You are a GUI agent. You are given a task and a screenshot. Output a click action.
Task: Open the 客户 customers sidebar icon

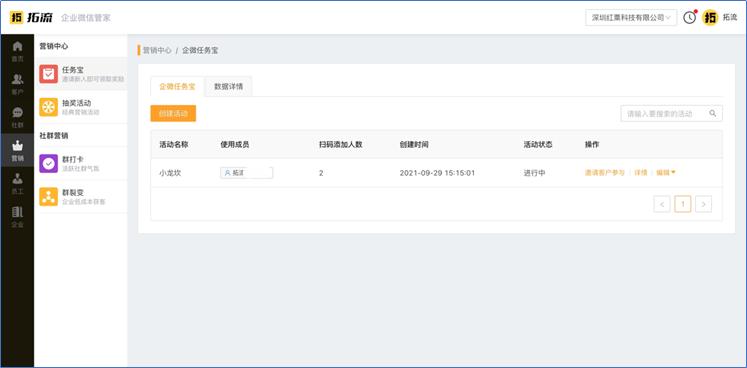pos(17,84)
